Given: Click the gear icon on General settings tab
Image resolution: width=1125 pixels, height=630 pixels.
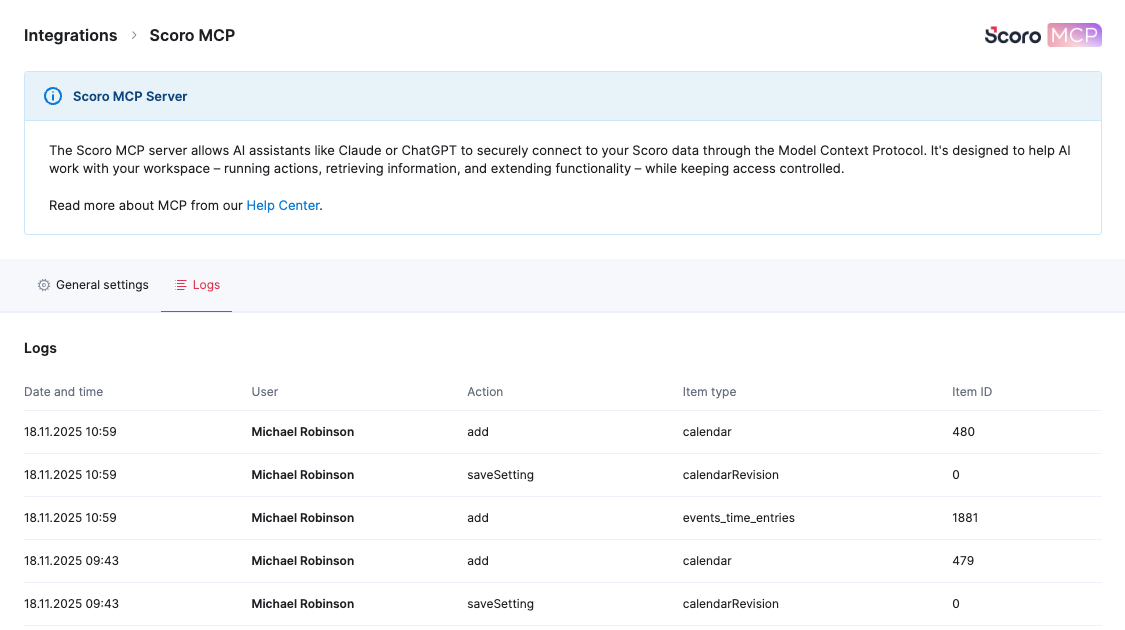Looking at the screenshot, I should click(44, 285).
